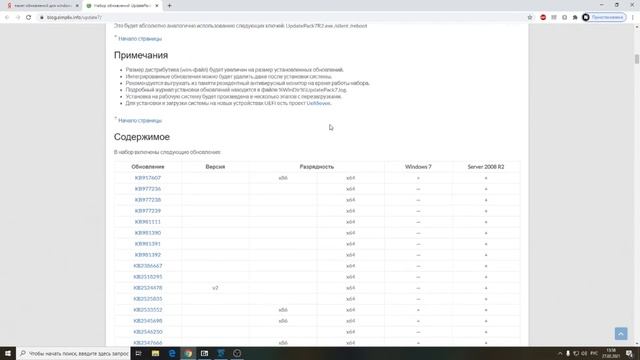This screenshot has height=360, width=640.
Task: Click the taskbar search box
Action: pos(73,353)
